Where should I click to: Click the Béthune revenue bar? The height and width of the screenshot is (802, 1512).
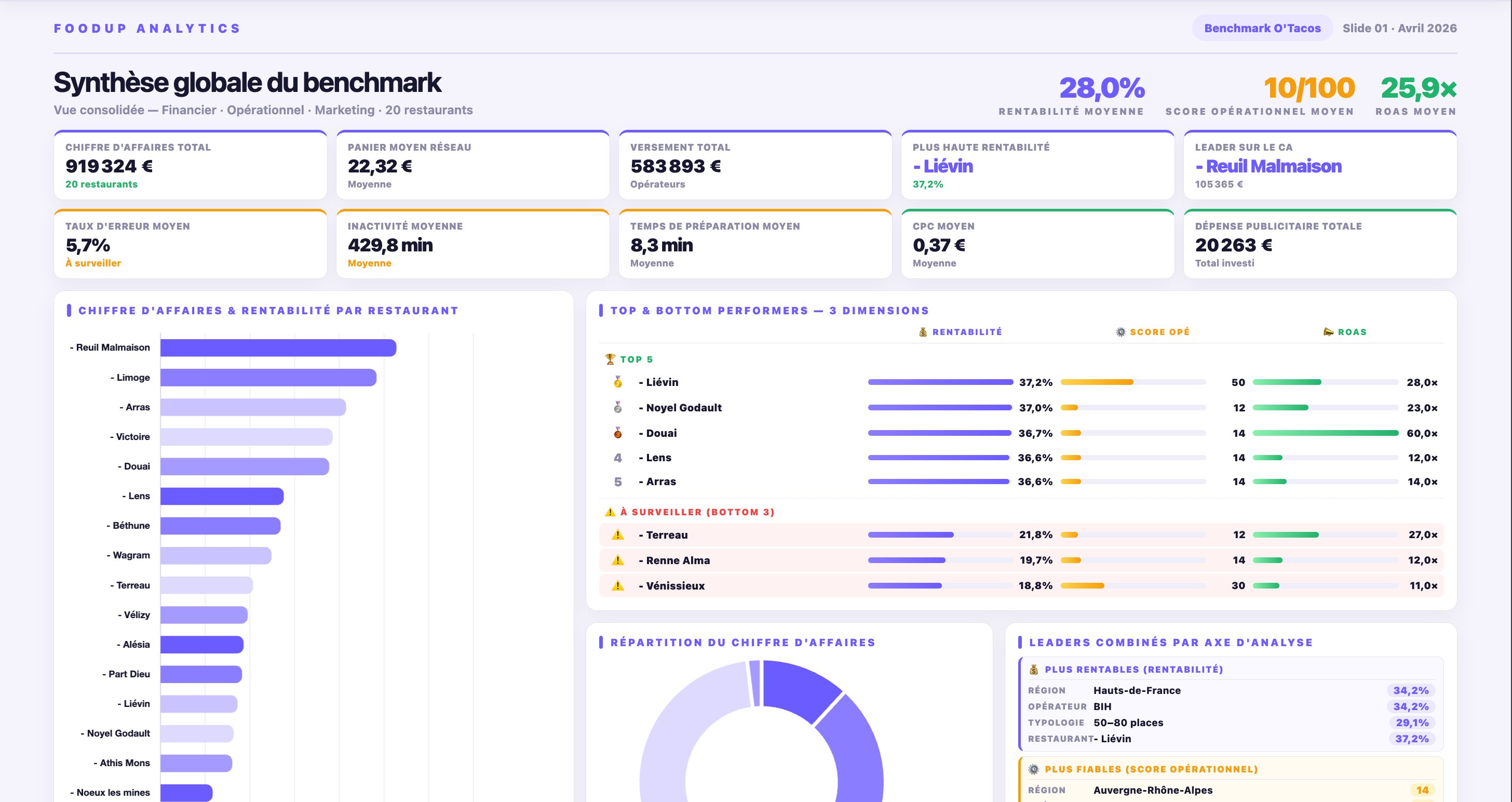[220, 526]
